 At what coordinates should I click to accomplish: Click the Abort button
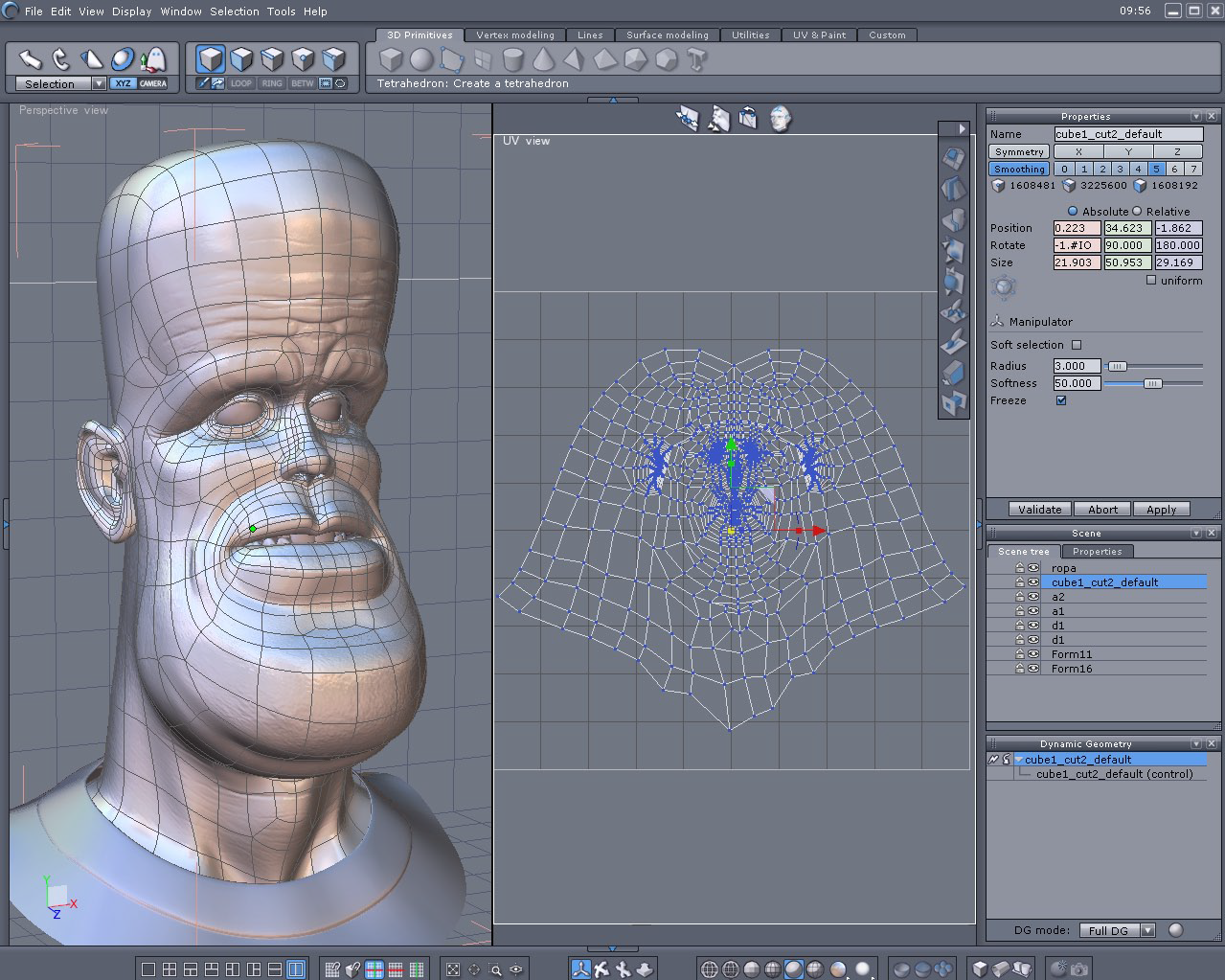[1102, 510]
